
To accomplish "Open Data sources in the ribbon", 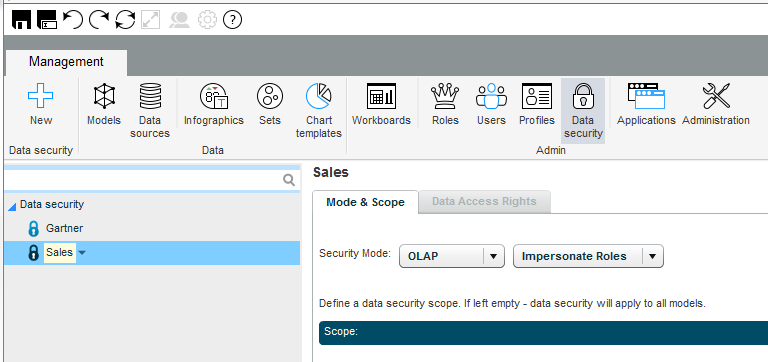I will pyautogui.click(x=150, y=111).
